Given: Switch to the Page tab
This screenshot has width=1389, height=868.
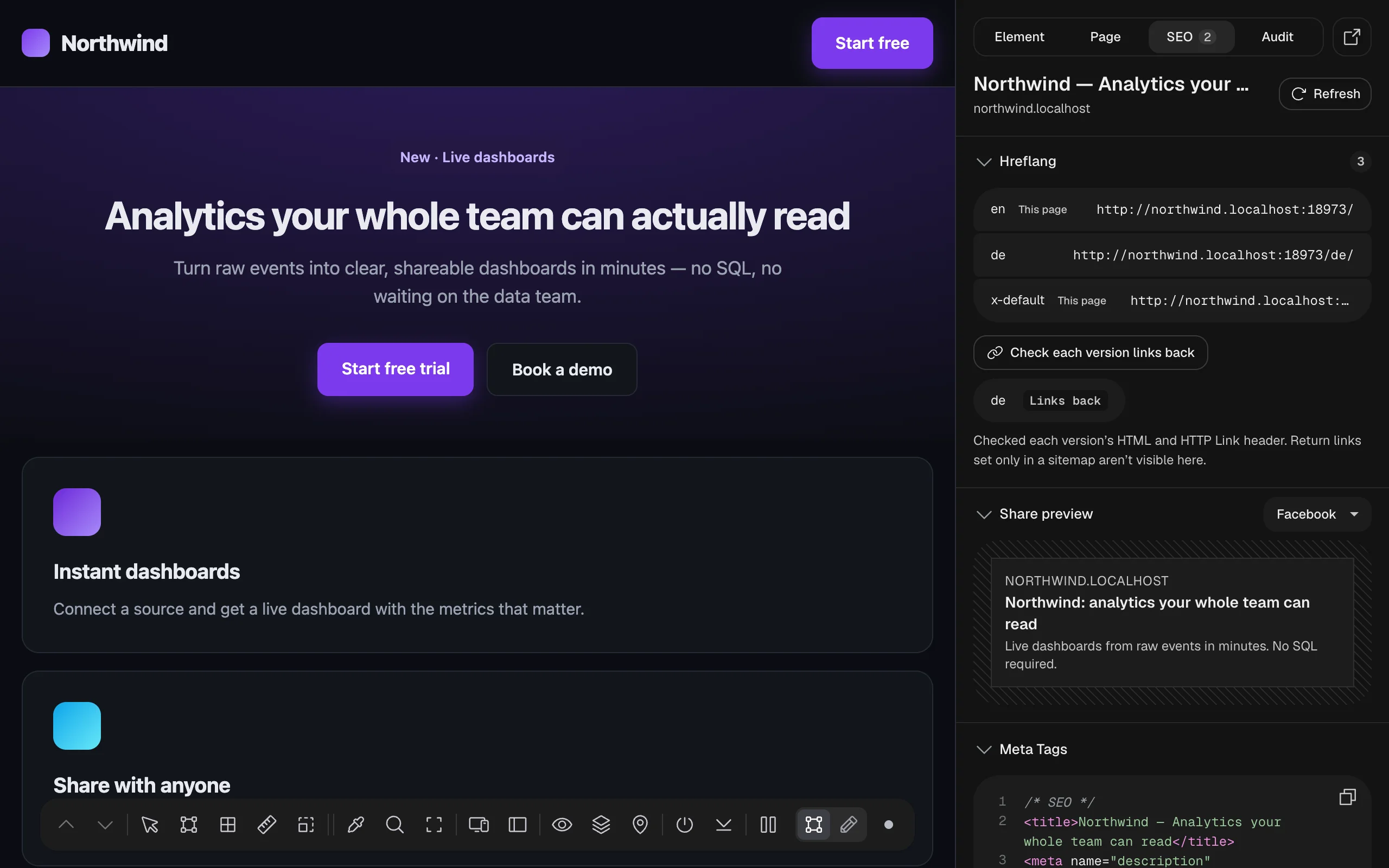Looking at the screenshot, I should point(1105,37).
